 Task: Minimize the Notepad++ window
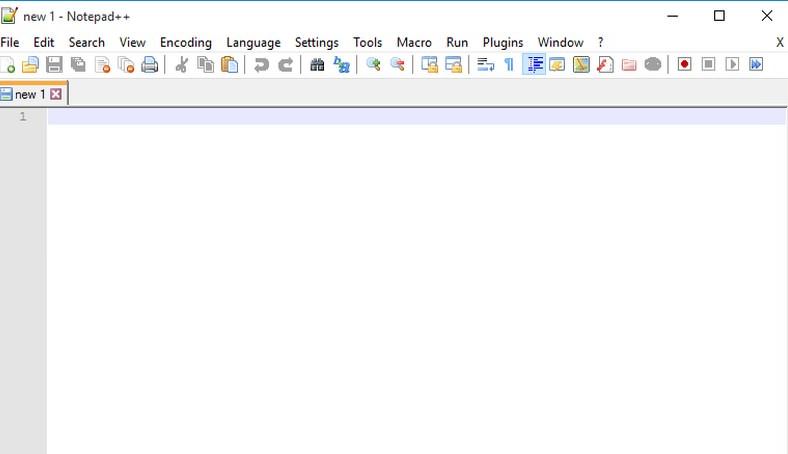click(672, 16)
